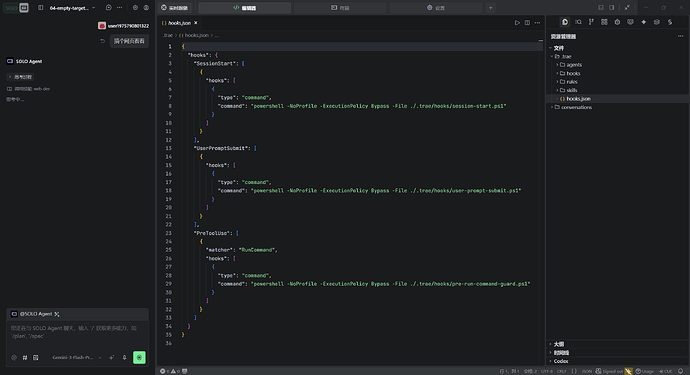Focus the SOLO Agent chat input

point(77,332)
